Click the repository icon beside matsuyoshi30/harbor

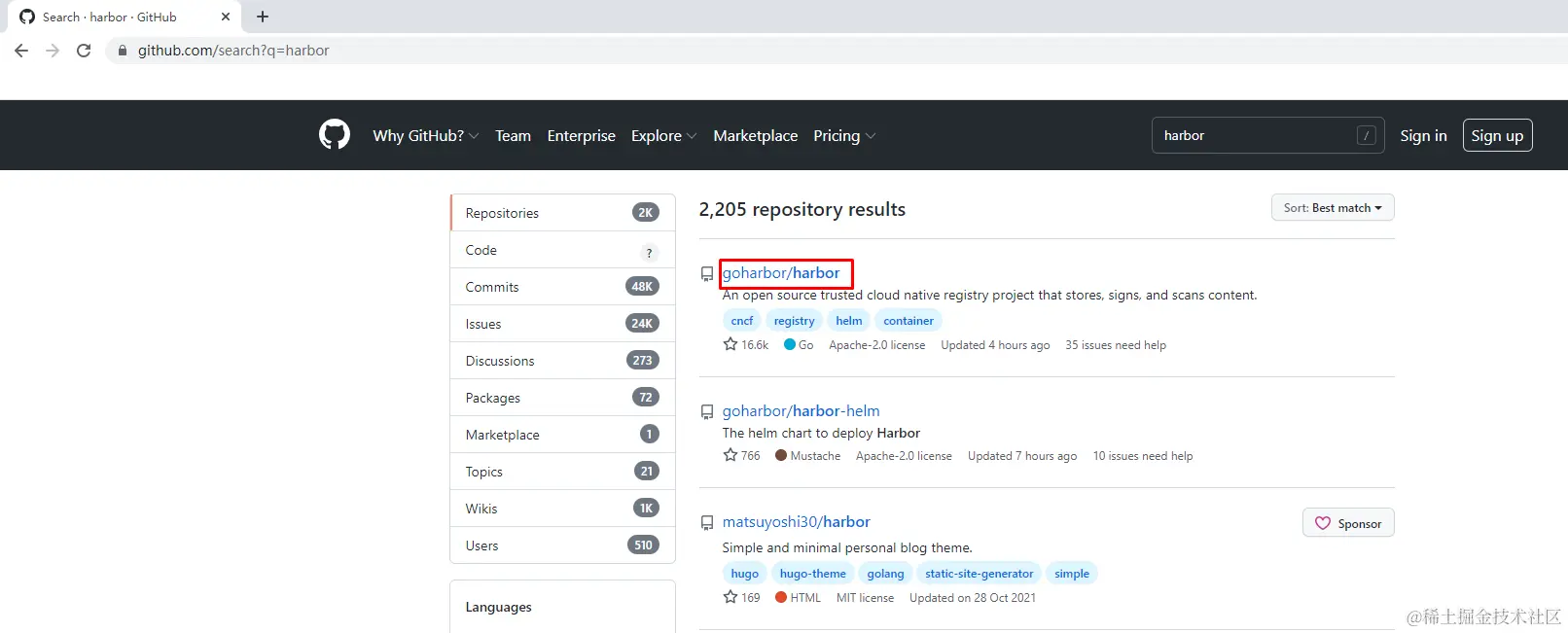pyautogui.click(x=707, y=523)
